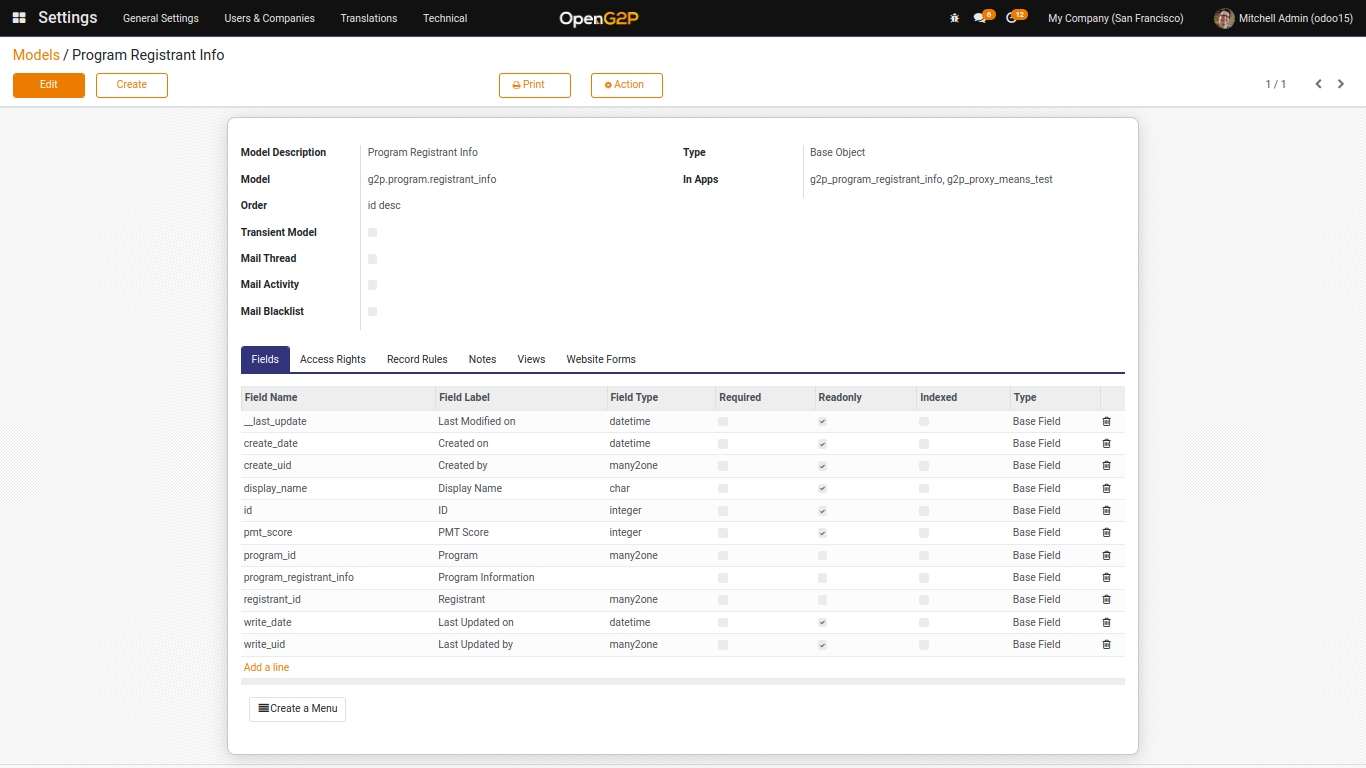The width and height of the screenshot is (1366, 768).
Task: Toggle the Transient Model checkbox
Action: pos(373,232)
